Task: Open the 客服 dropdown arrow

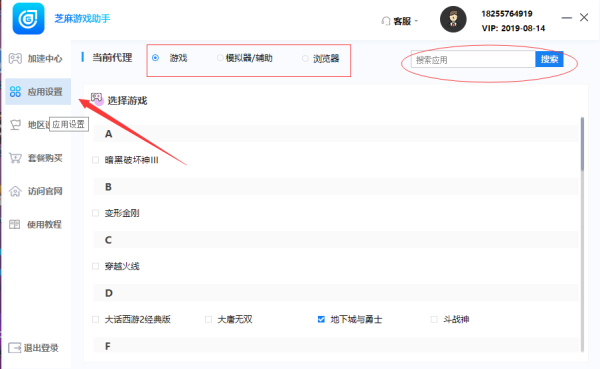Action: 416,21
